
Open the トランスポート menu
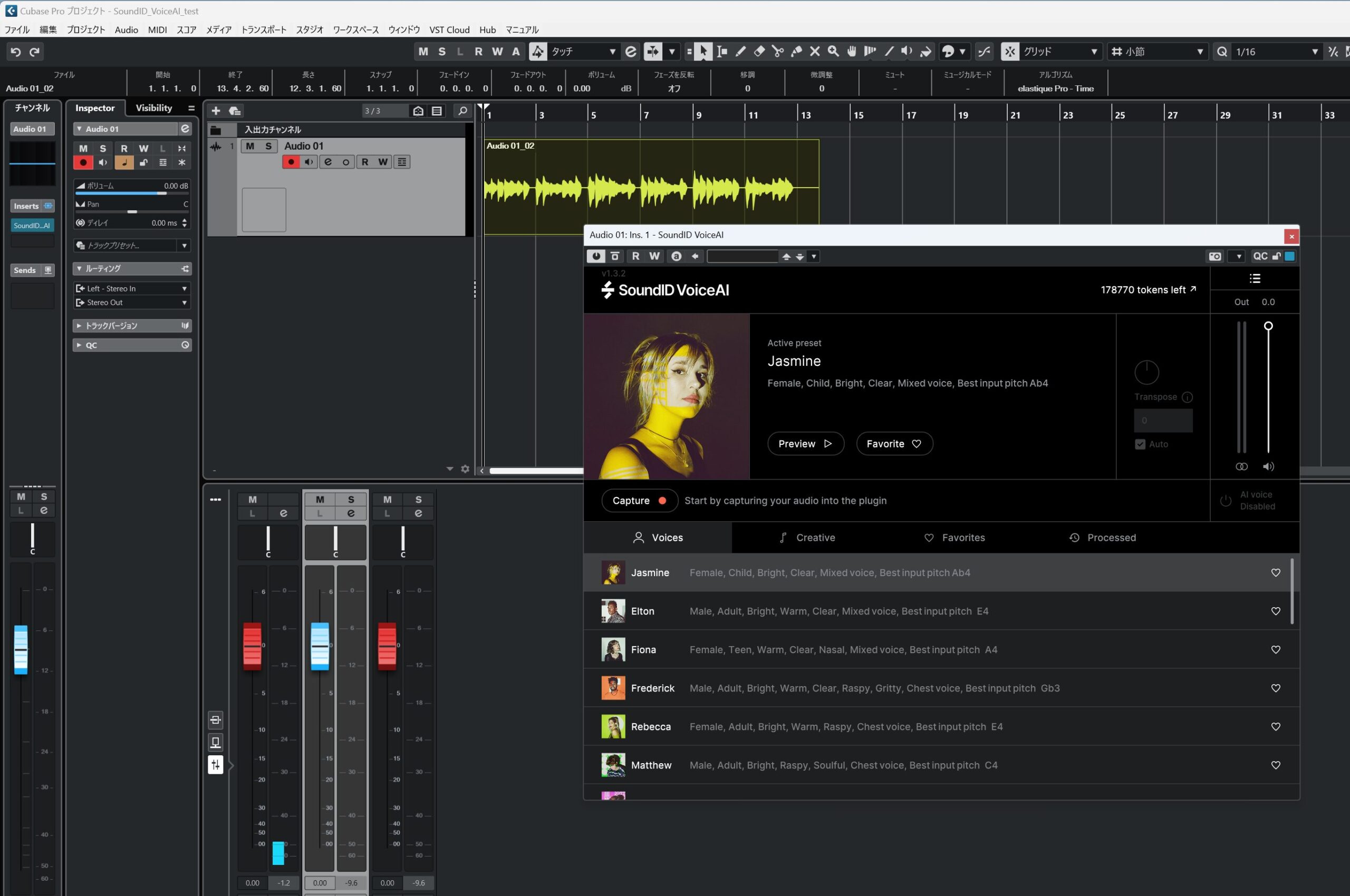tap(264, 30)
